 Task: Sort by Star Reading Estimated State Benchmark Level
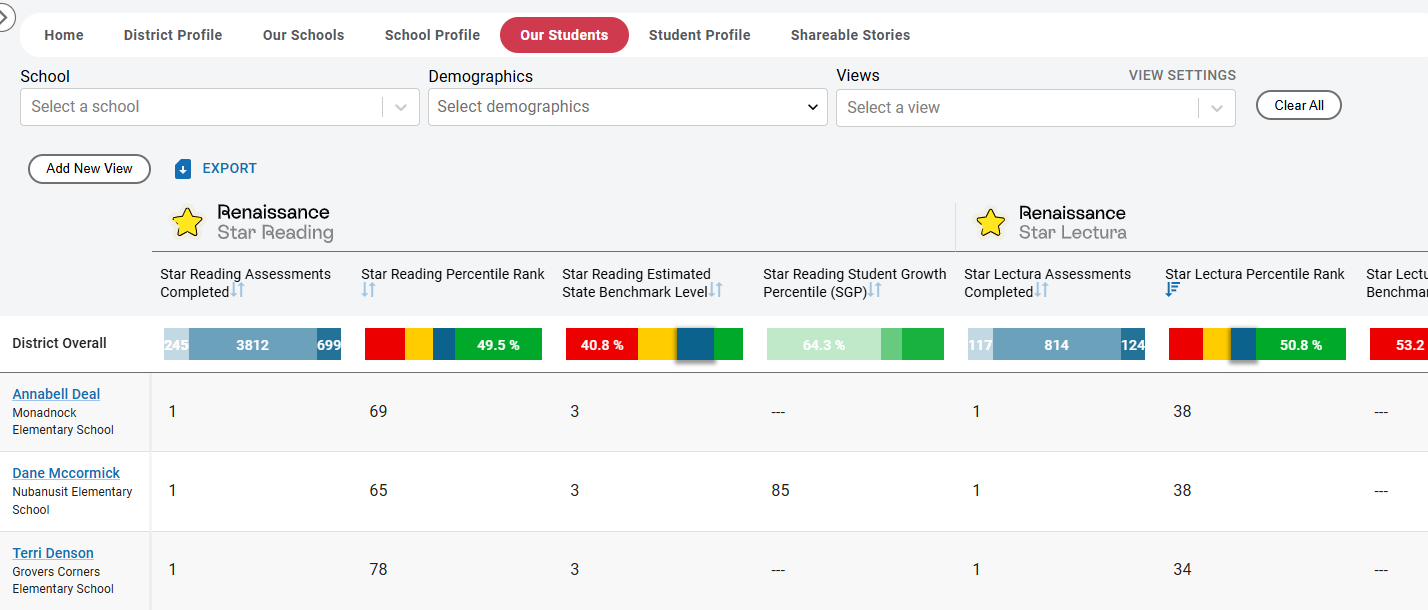tap(715, 291)
